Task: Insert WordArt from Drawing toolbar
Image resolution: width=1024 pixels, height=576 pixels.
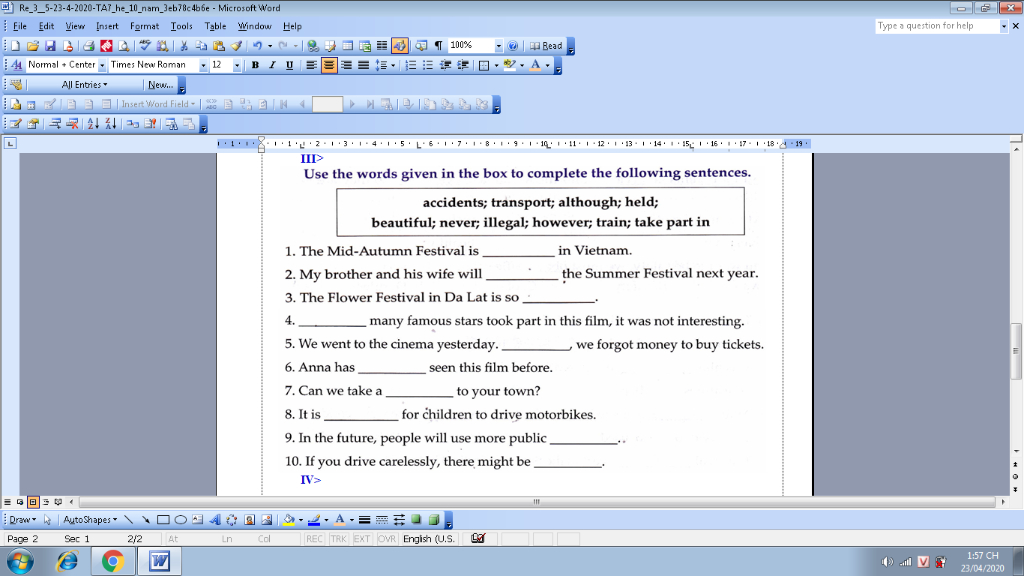Action: tap(215, 520)
